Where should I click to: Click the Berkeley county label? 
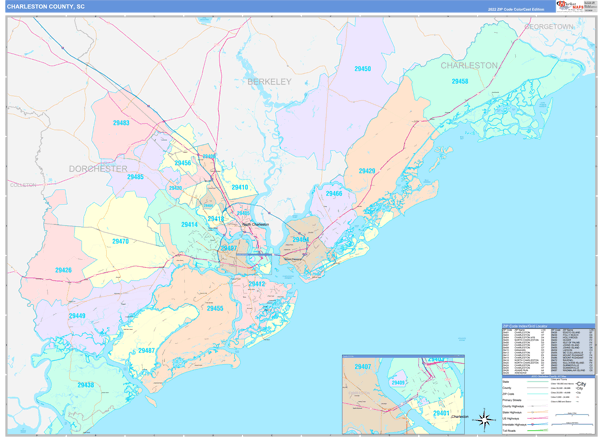pos(269,80)
